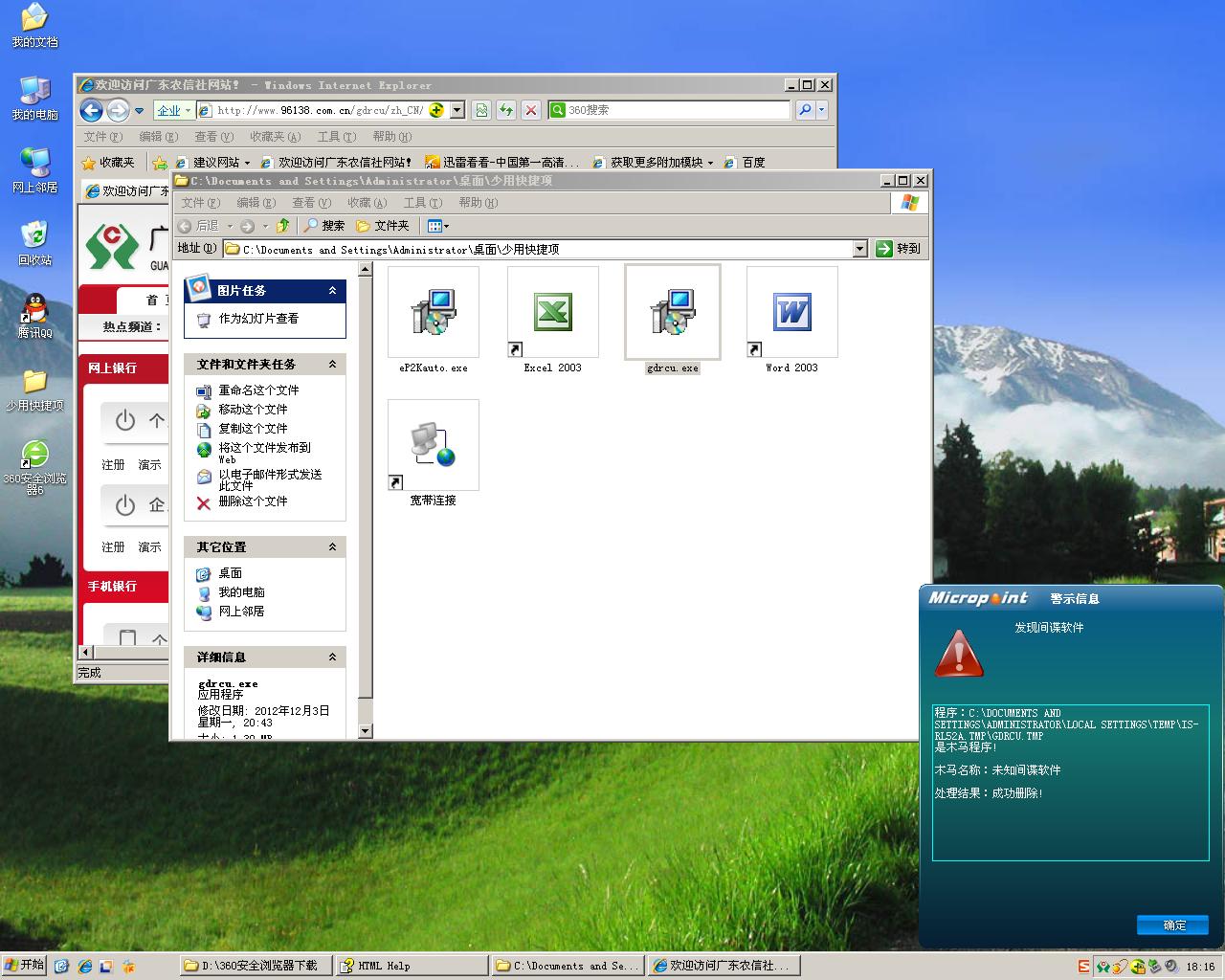Select the Word 2003 shortcut icon
1225x980 pixels.
click(791, 313)
